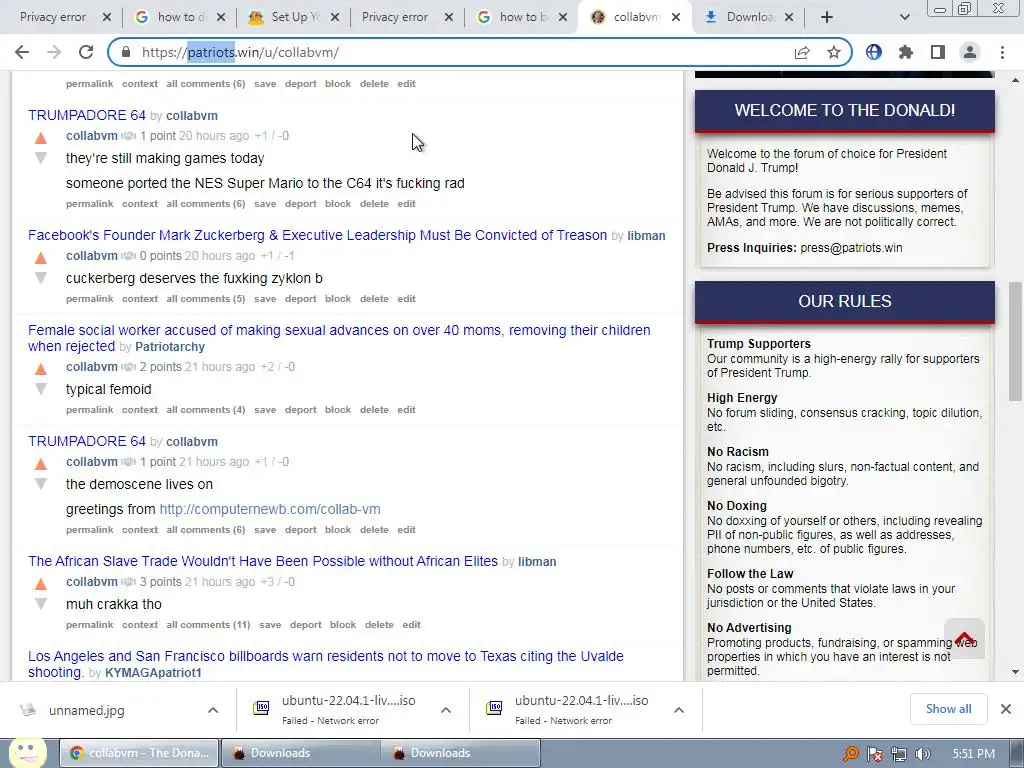Open the volume speaker tray icon

[x=923, y=754]
